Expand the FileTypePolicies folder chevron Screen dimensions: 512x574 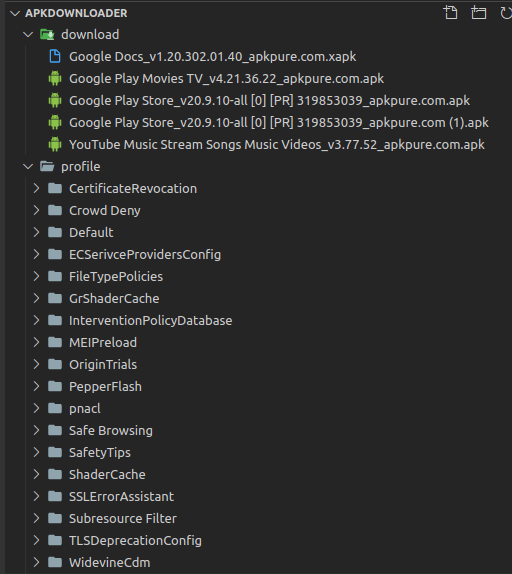[x=36, y=276]
